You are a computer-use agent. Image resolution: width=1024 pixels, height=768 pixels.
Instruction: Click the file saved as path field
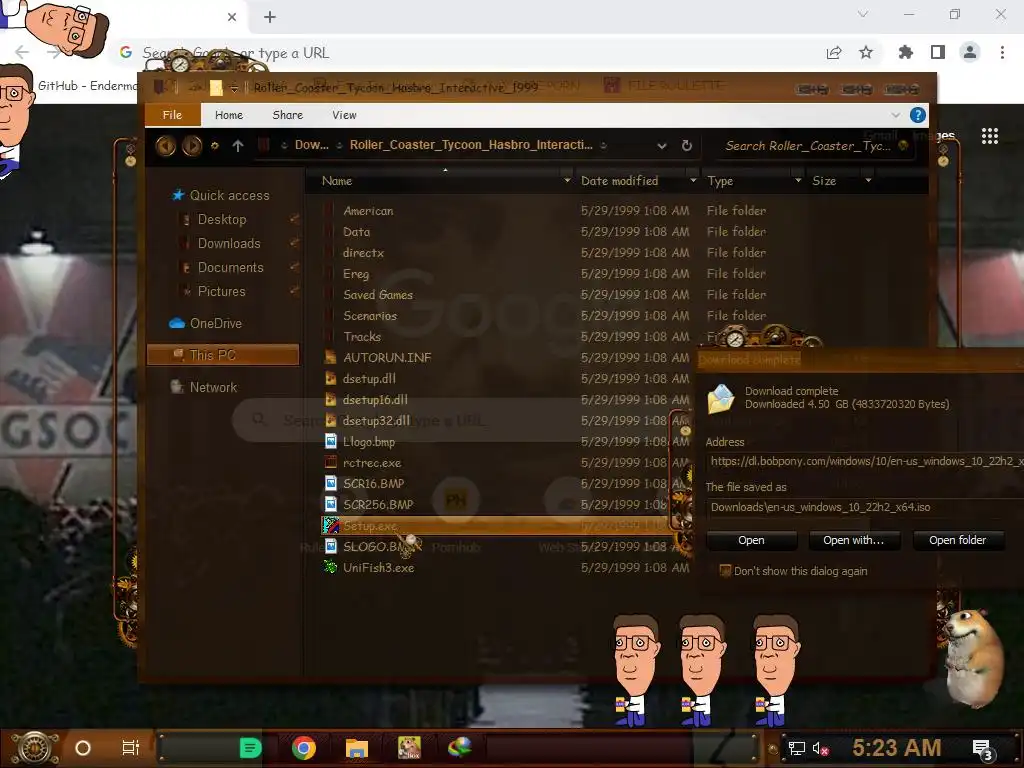[x=865, y=507]
